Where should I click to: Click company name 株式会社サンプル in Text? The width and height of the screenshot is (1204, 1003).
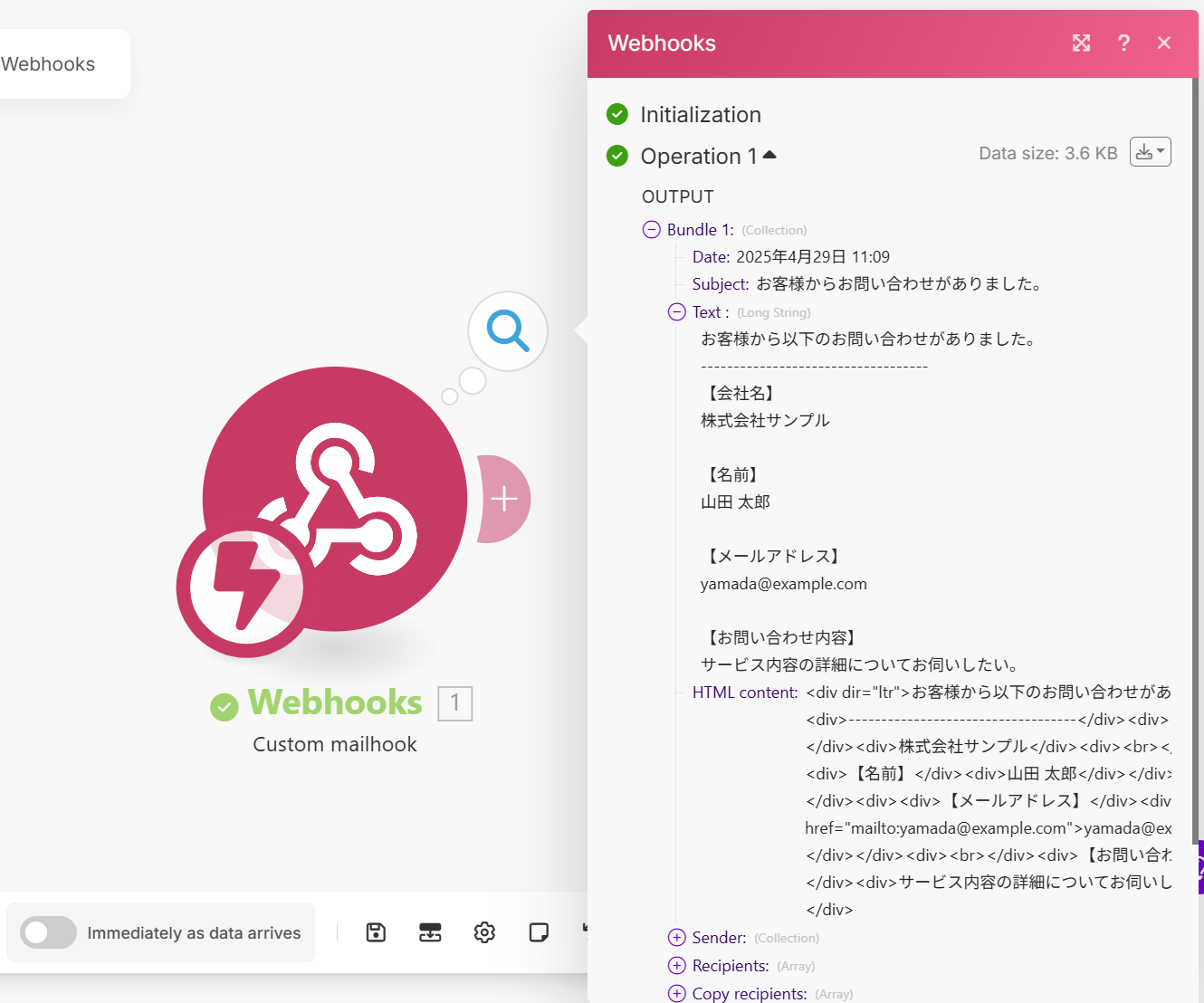pyautogui.click(x=765, y=420)
